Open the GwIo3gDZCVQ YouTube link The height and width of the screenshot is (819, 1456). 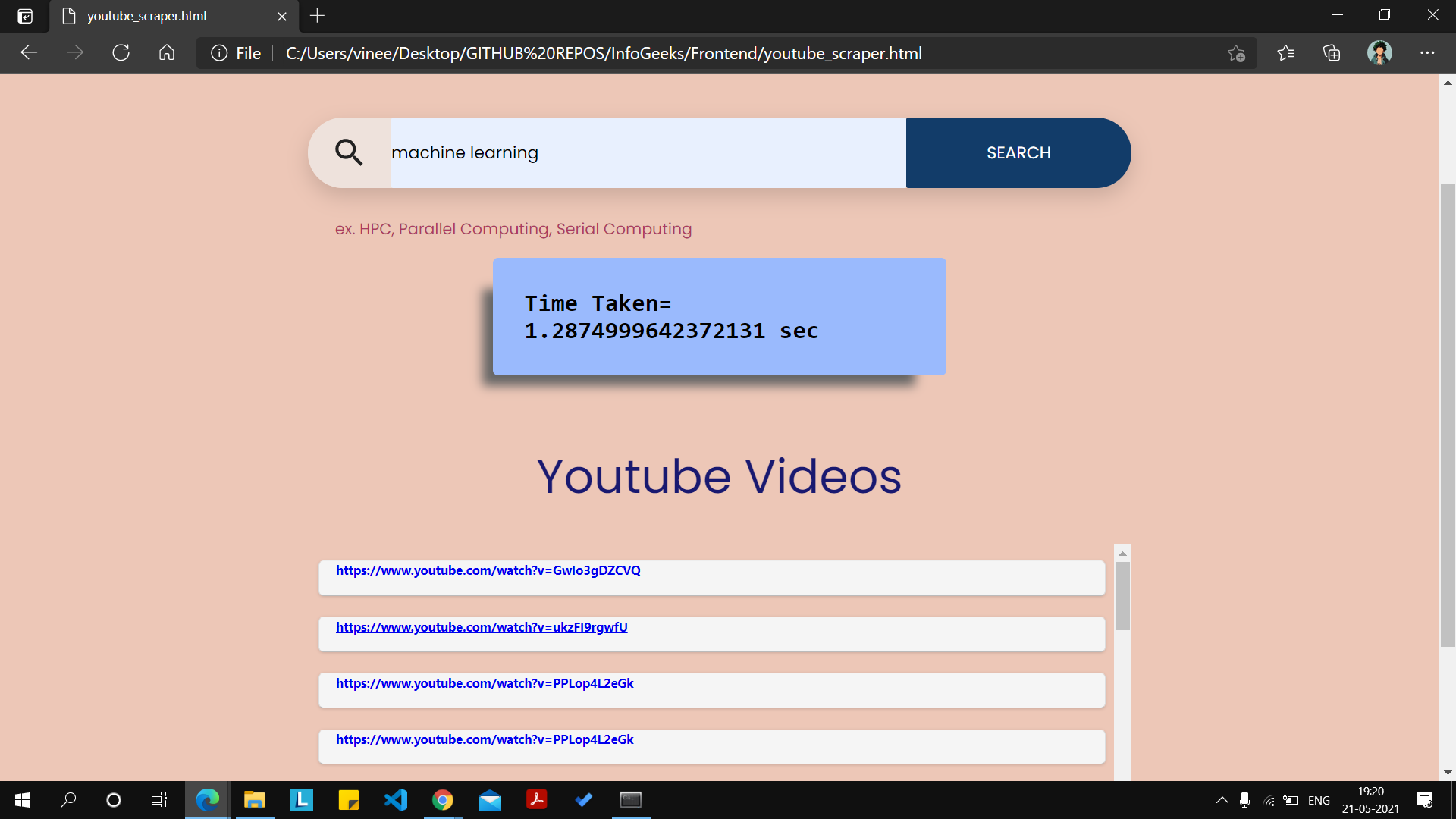(x=488, y=570)
